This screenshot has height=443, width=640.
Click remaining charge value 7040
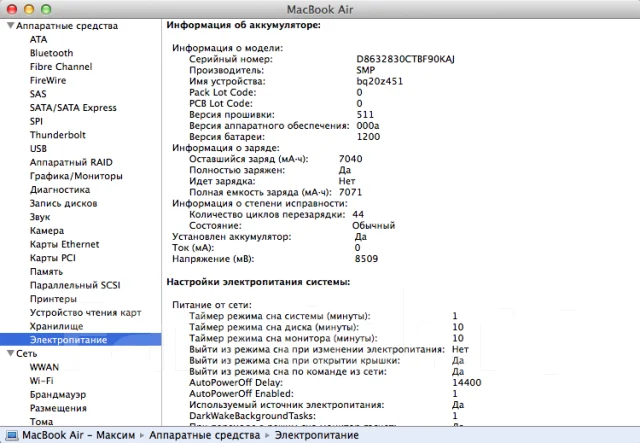[351, 159]
